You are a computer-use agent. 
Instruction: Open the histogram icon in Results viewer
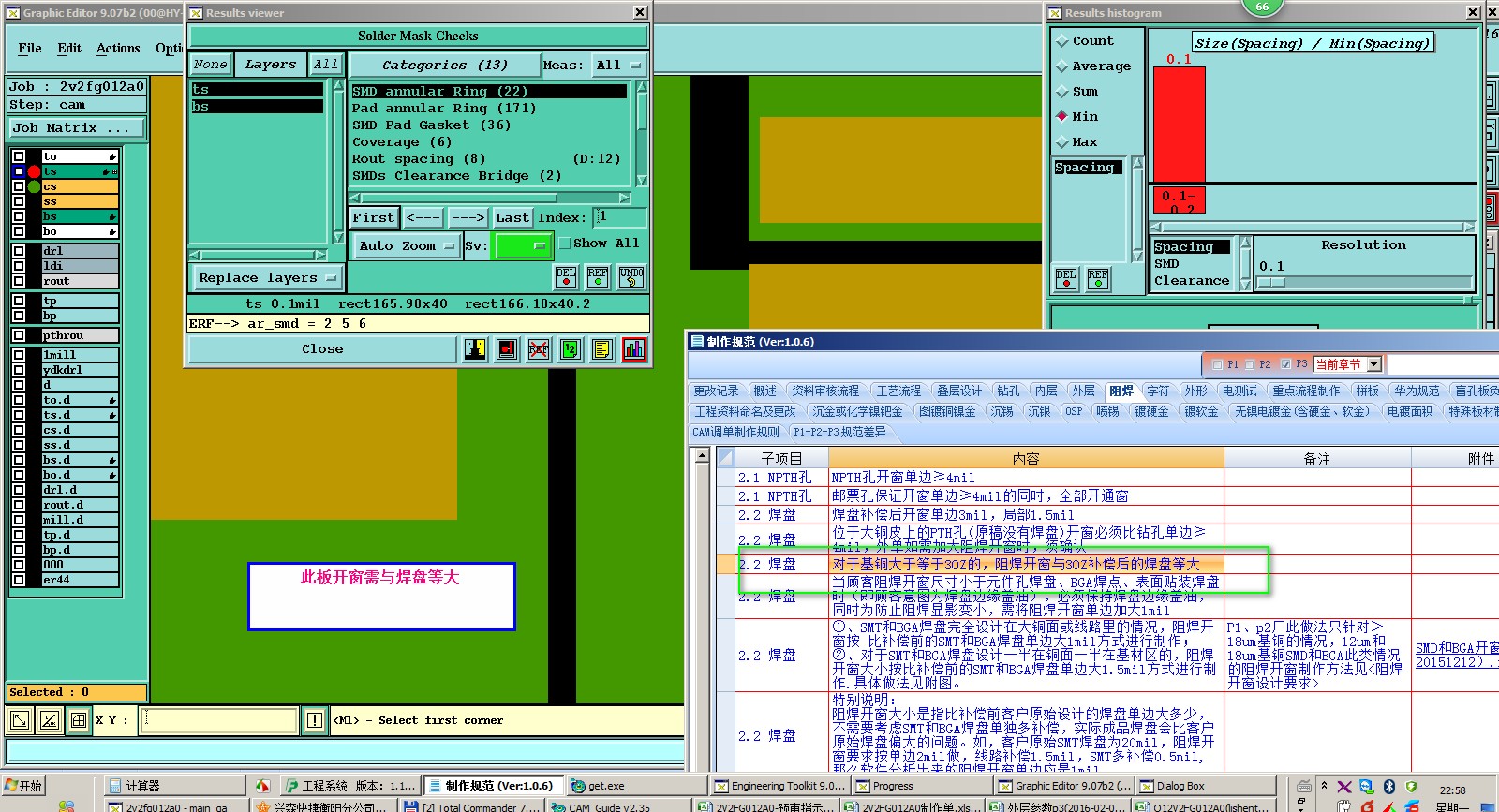coord(634,349)
